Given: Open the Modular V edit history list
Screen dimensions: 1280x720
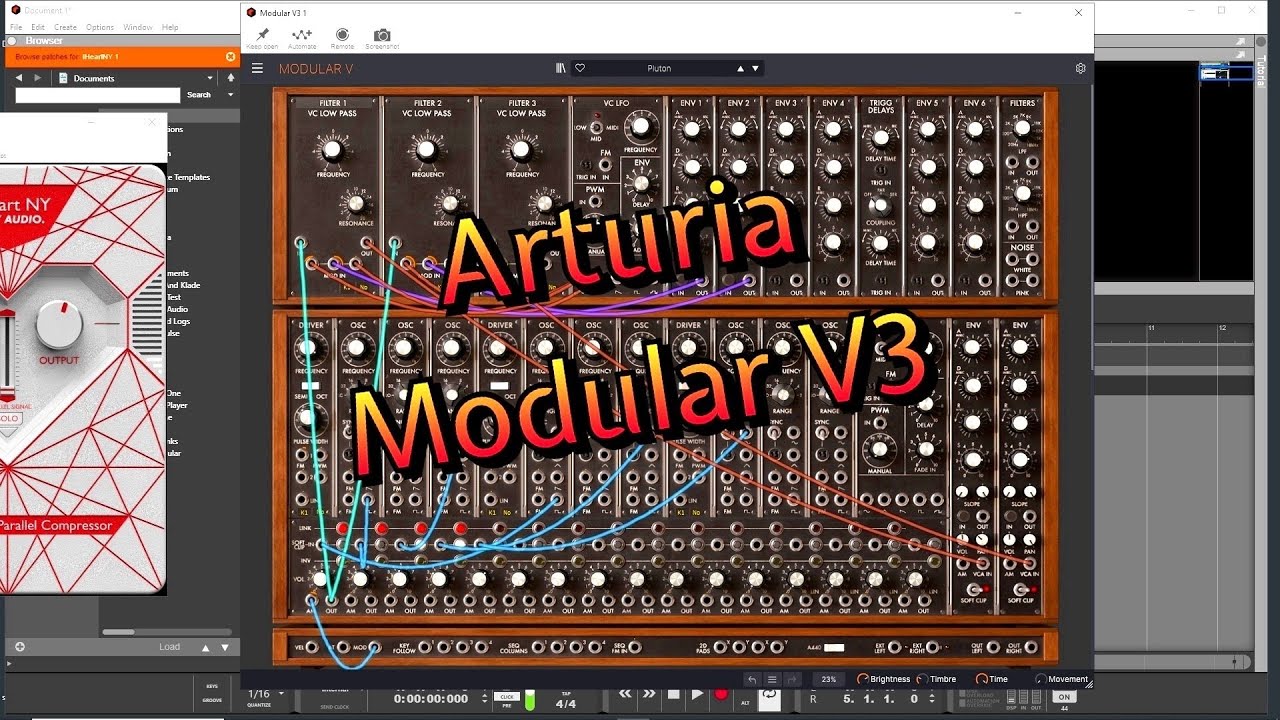Looking at the screenshot, I should (x=772, y=679).
